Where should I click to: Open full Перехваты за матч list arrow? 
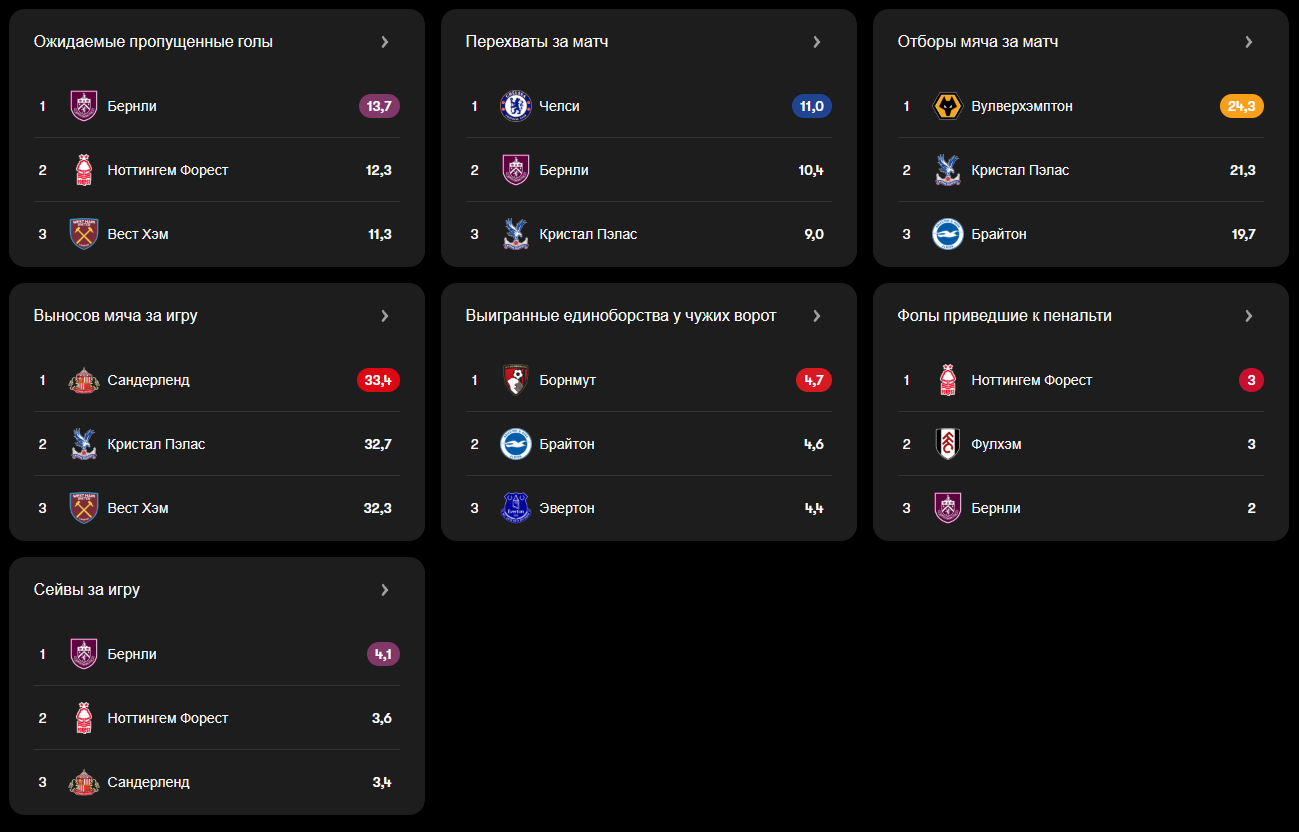(817, 42)
